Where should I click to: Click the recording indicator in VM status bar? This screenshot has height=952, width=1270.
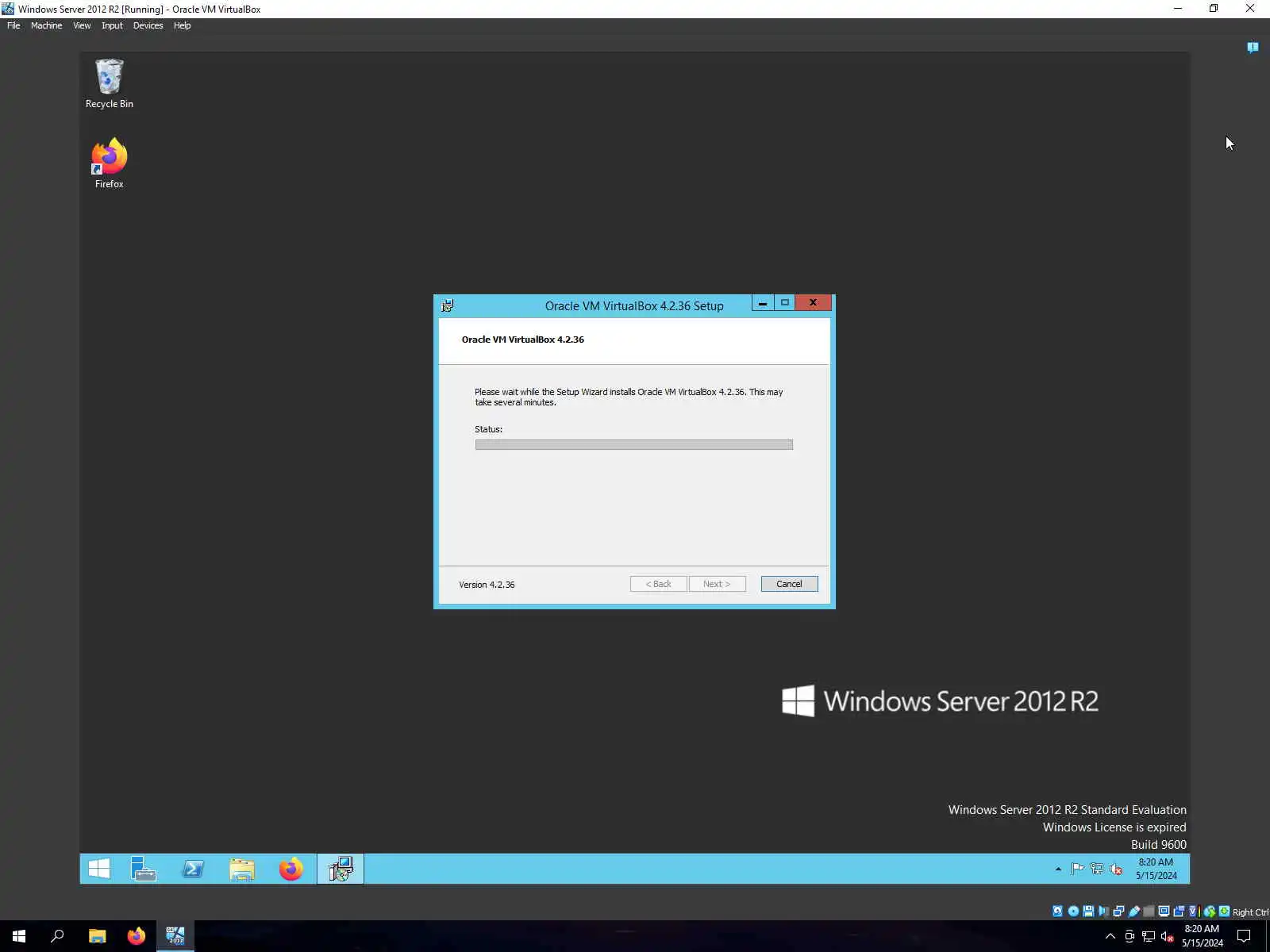click(1179, 912)
